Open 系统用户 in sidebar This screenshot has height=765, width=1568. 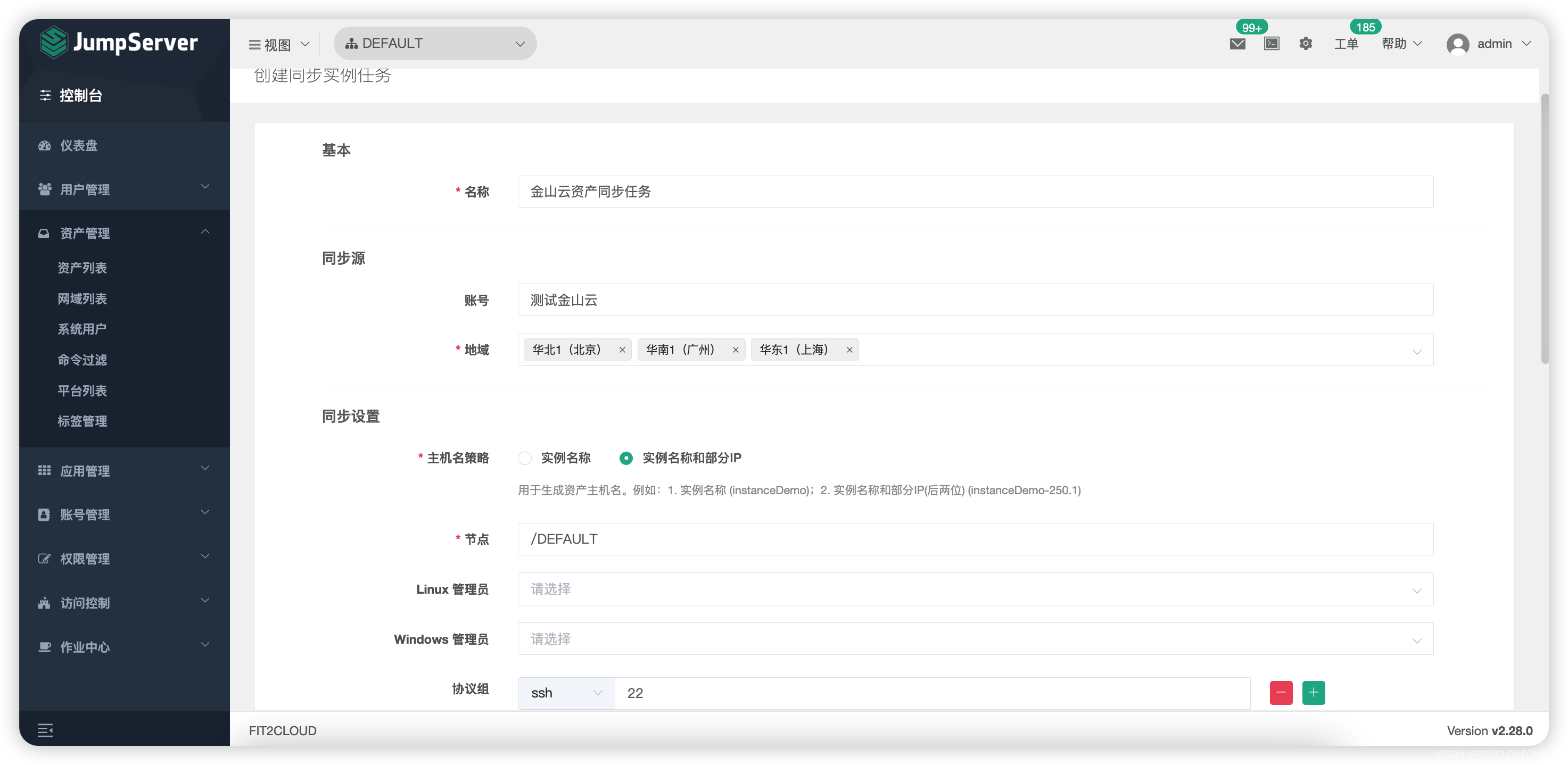81,329
